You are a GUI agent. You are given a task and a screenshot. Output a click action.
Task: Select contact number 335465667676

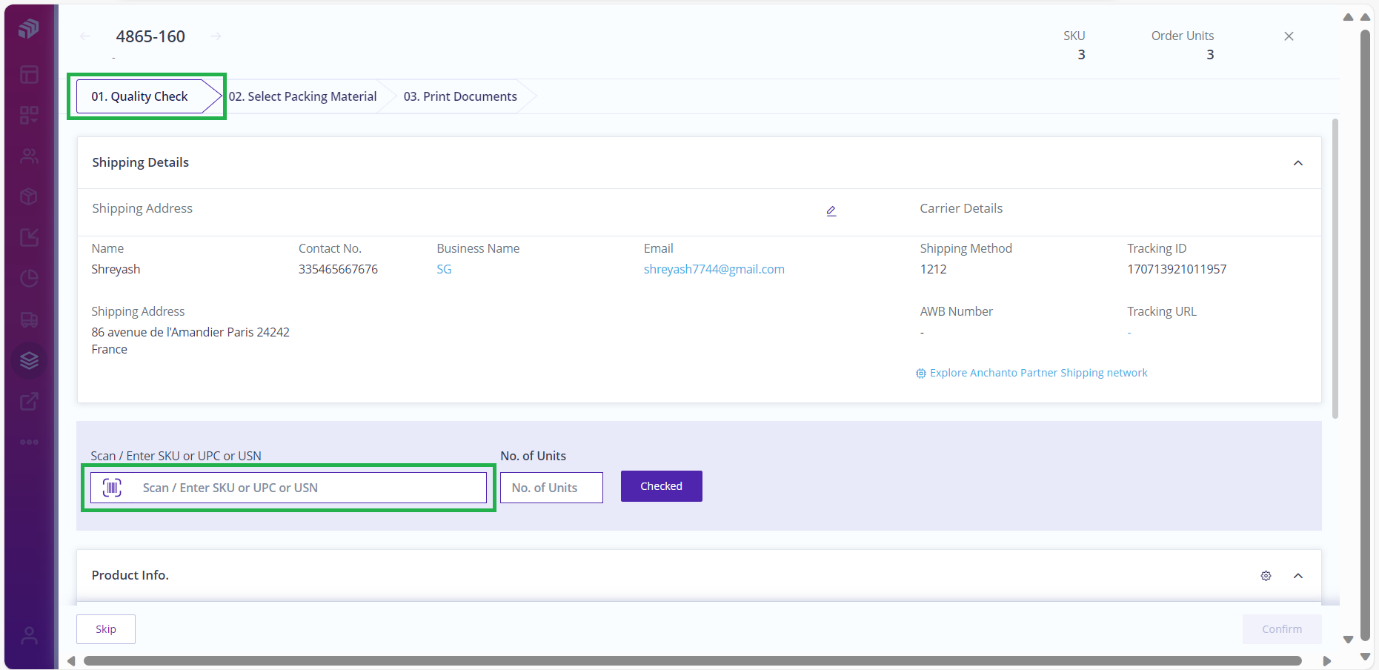338,269
